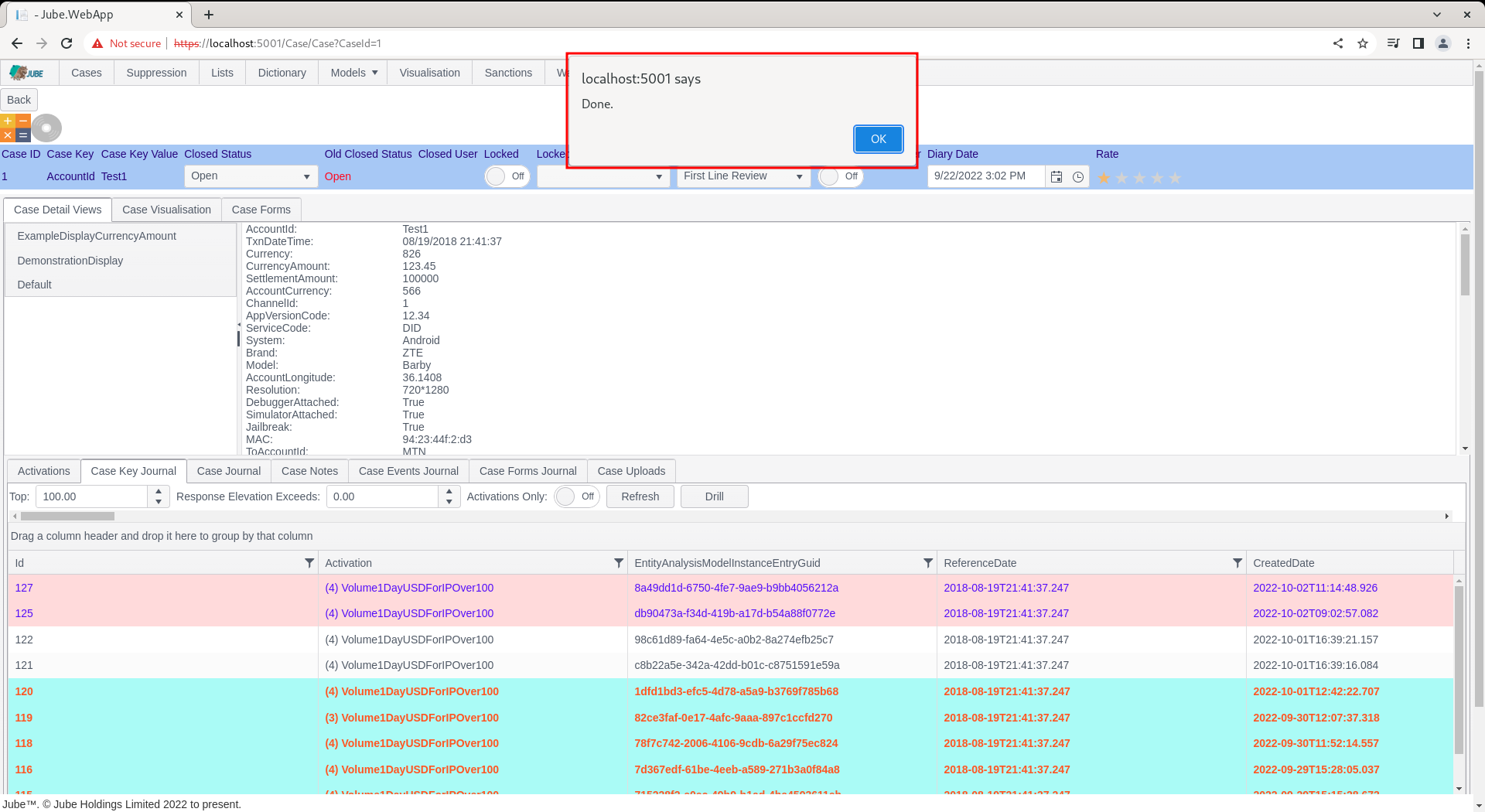Screen dimensions: 1485x812
Task: Decrease the Response Elevation Exceeds value
Action: pos(449,502)
